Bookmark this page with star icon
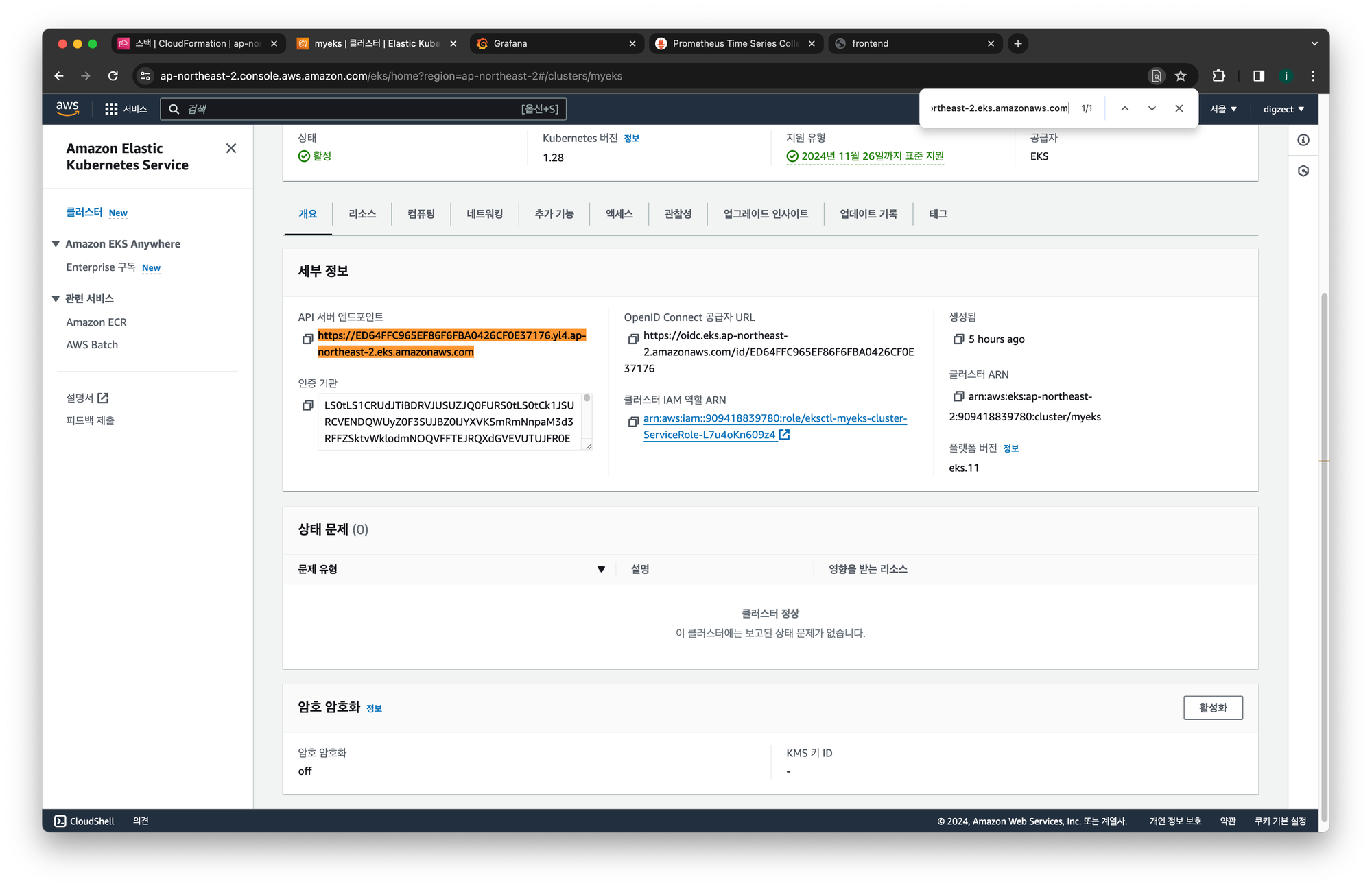 (1181, 76)
